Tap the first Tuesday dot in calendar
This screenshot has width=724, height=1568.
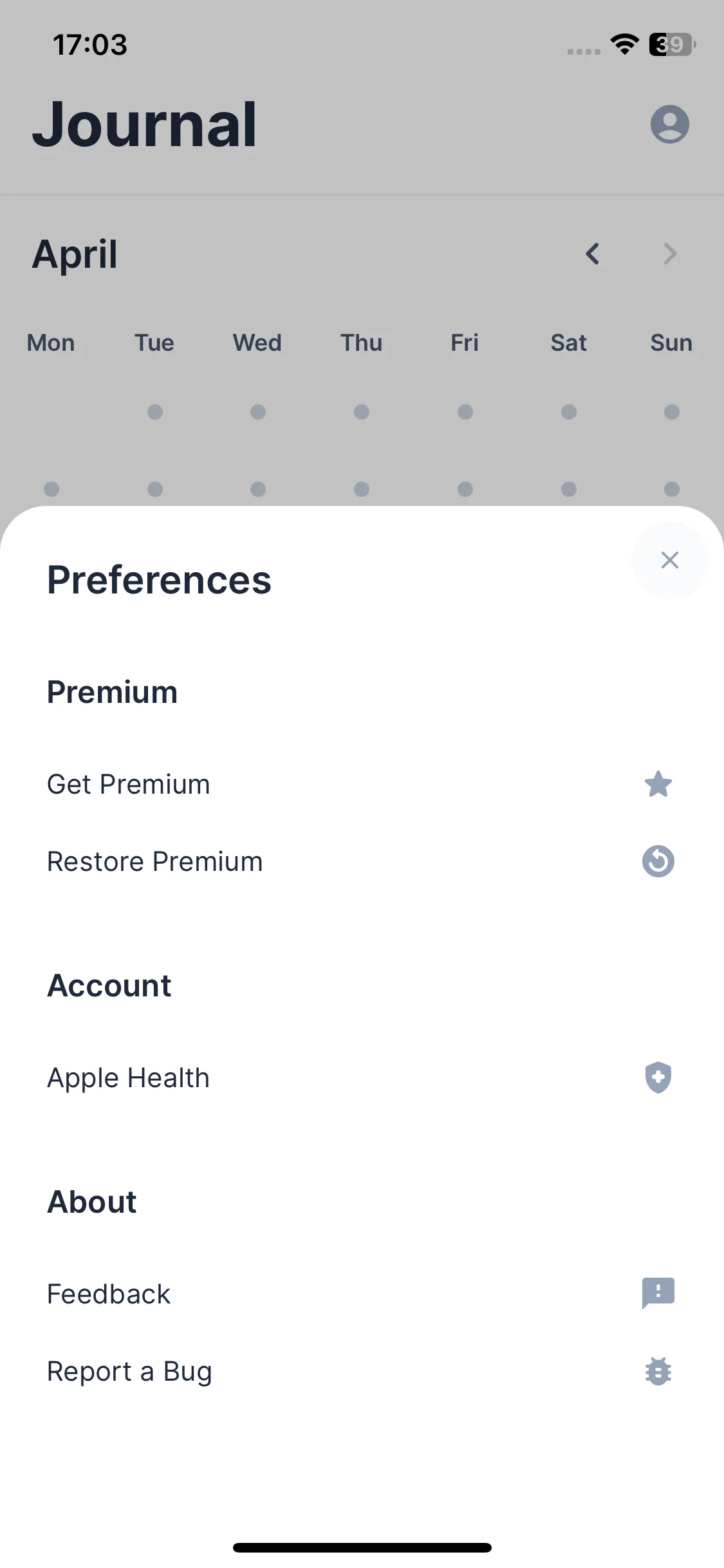(x=155, y=412)
